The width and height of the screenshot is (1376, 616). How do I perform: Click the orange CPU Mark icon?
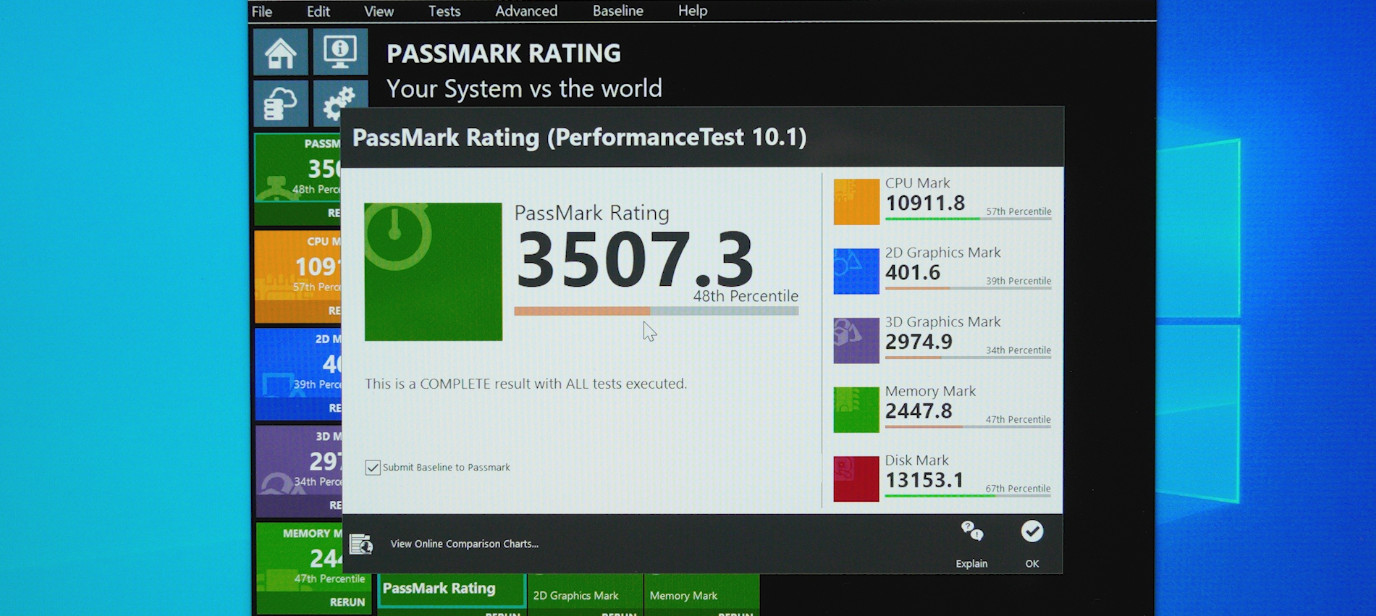click(x=856, y=202)
